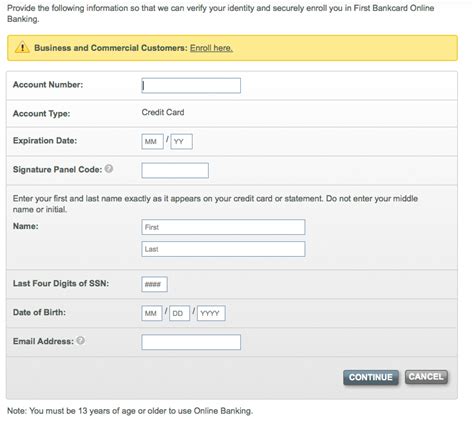Click the First name field

[x=223, y=227]
